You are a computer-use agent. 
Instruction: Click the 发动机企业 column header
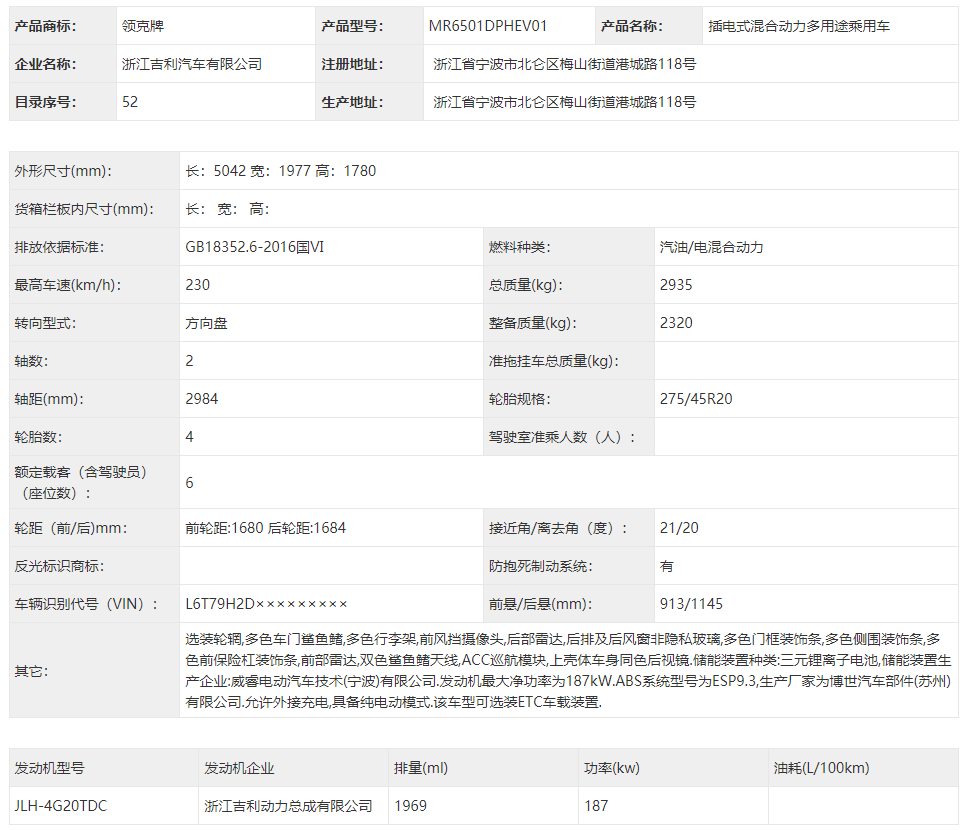click(x=239, y=768)
